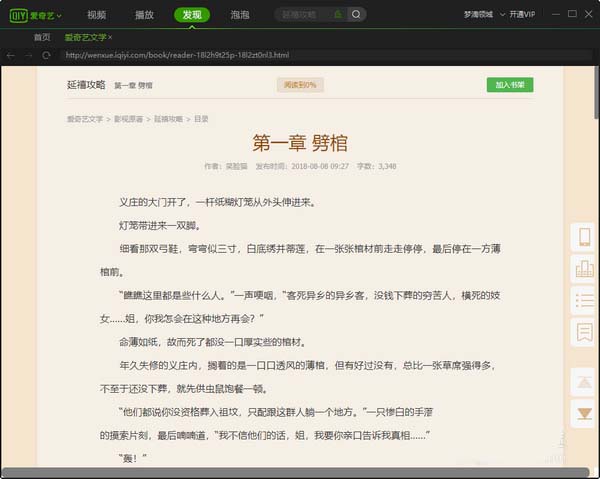This screenshot has width=600, height=479.
Task: Select the 发现 tab
Action: (192, 15)
